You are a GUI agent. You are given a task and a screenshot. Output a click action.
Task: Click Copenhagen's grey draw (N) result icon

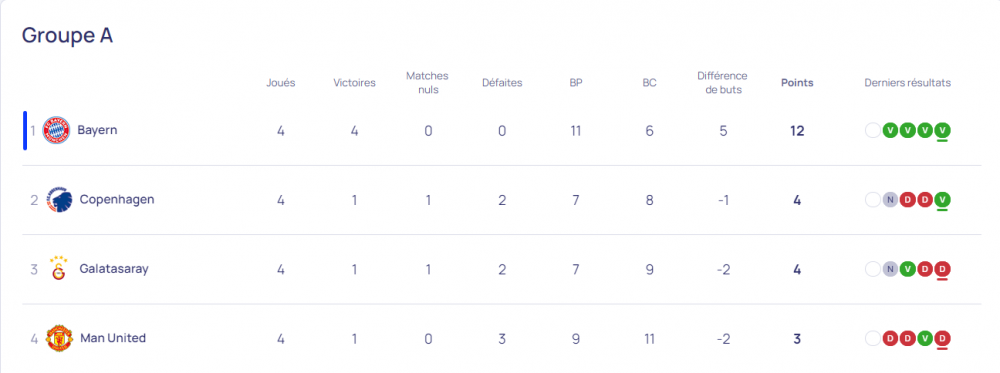(890, 200)
